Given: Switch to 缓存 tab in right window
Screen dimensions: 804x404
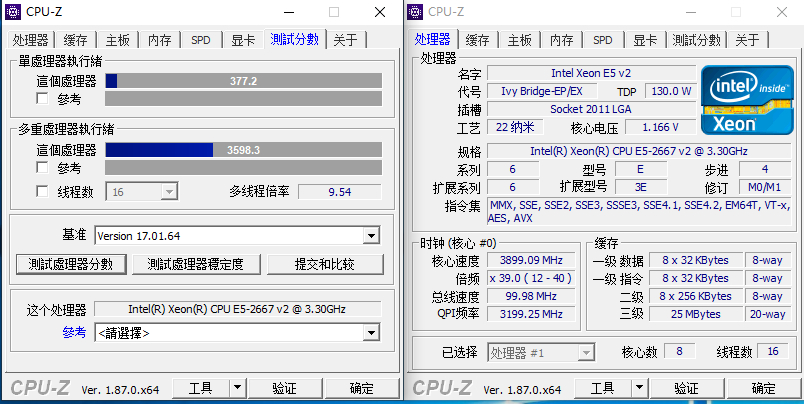Looking at the screenshot, I should click(x=477, y=40).
